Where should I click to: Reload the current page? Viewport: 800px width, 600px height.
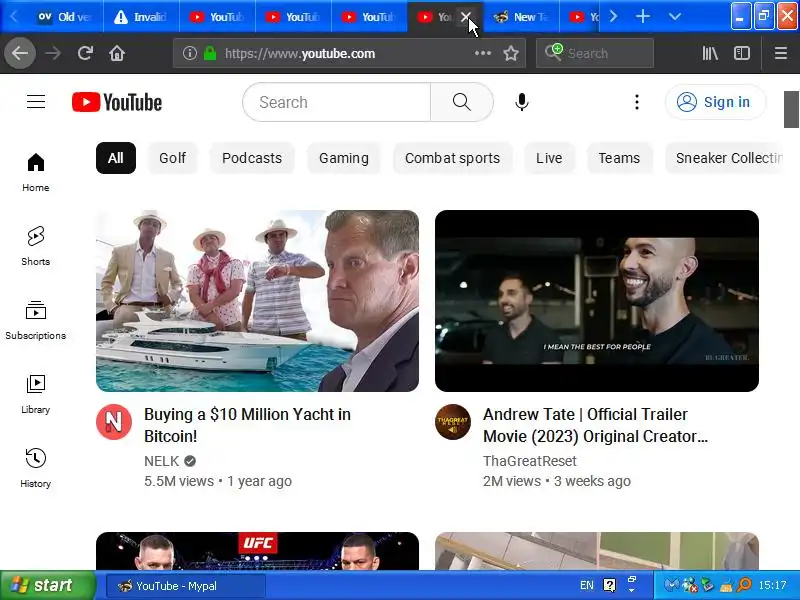[85, 53]
